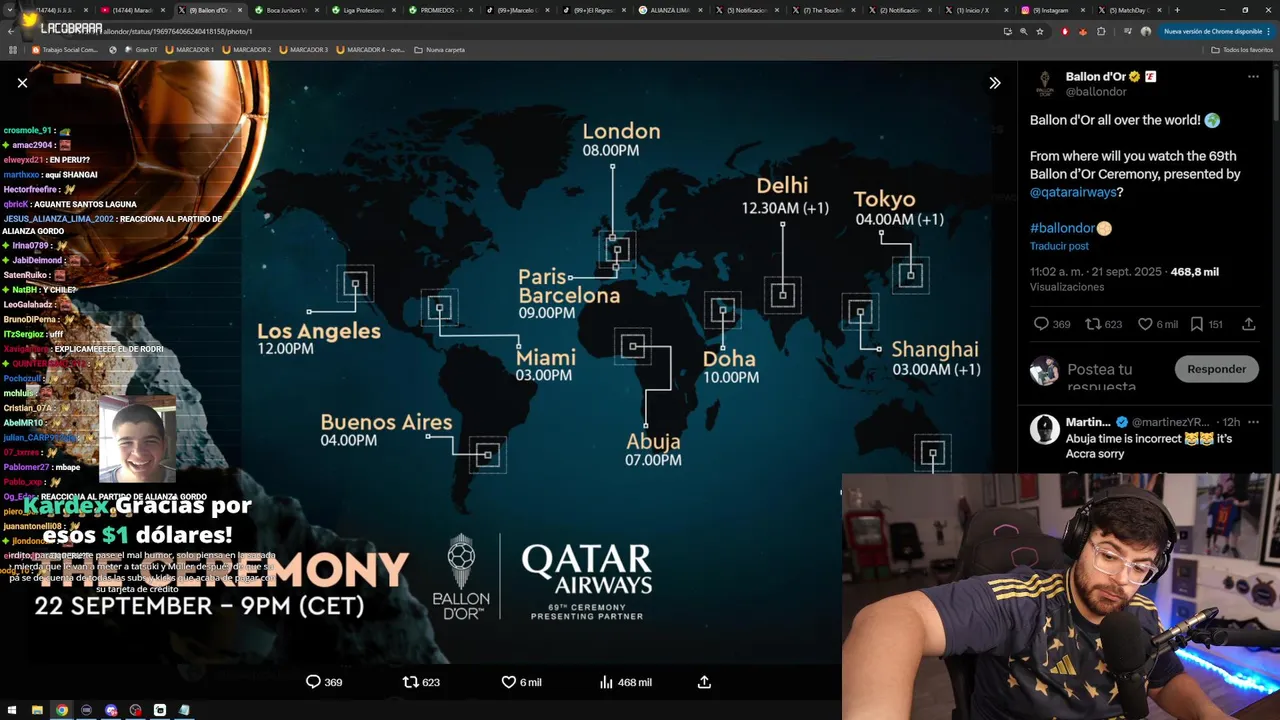Click share icon below the photo

(x=704, y=682)
